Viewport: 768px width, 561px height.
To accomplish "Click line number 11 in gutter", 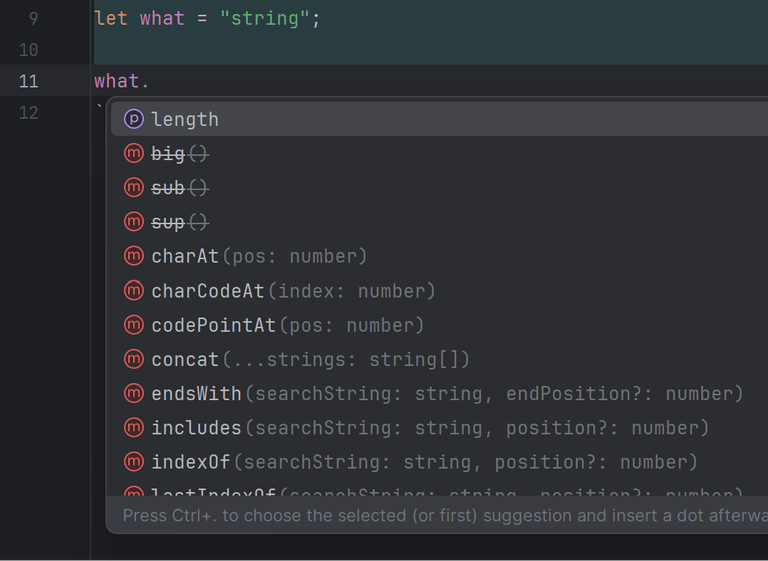I will coord(28,81).
